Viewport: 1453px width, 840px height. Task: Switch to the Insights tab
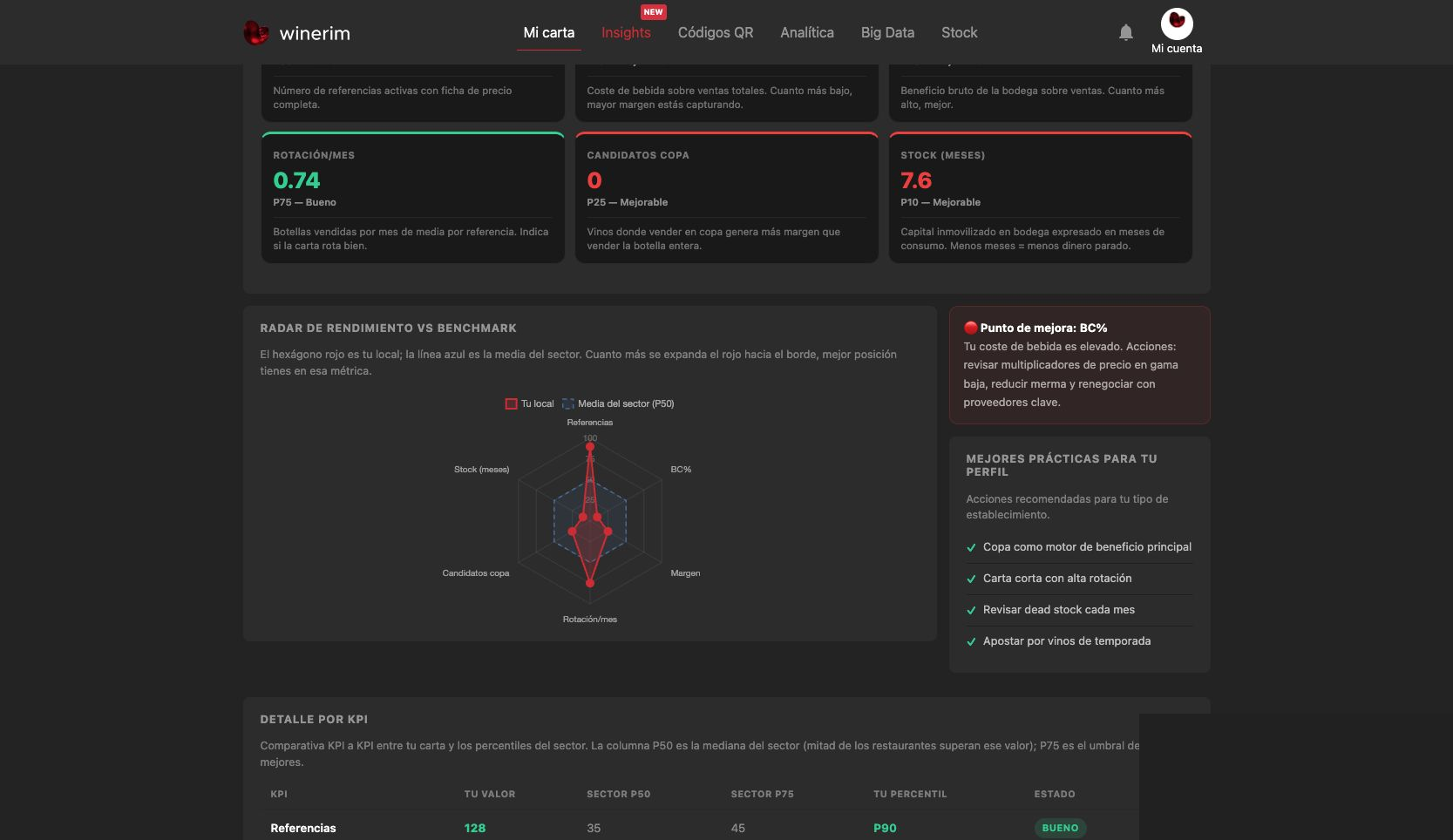[x=626, y=32]
